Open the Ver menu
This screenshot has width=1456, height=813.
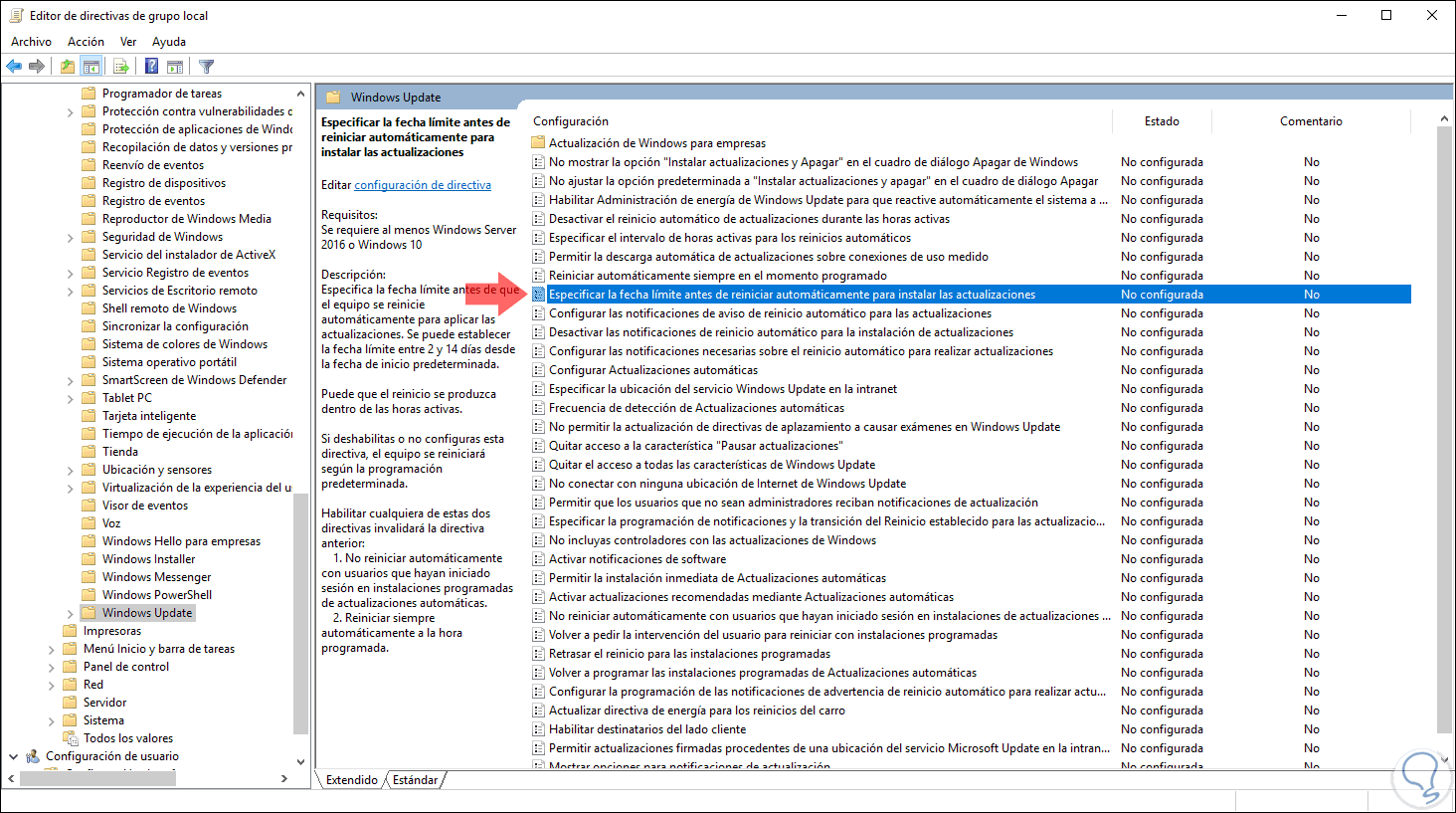click(x=128, y=42)
